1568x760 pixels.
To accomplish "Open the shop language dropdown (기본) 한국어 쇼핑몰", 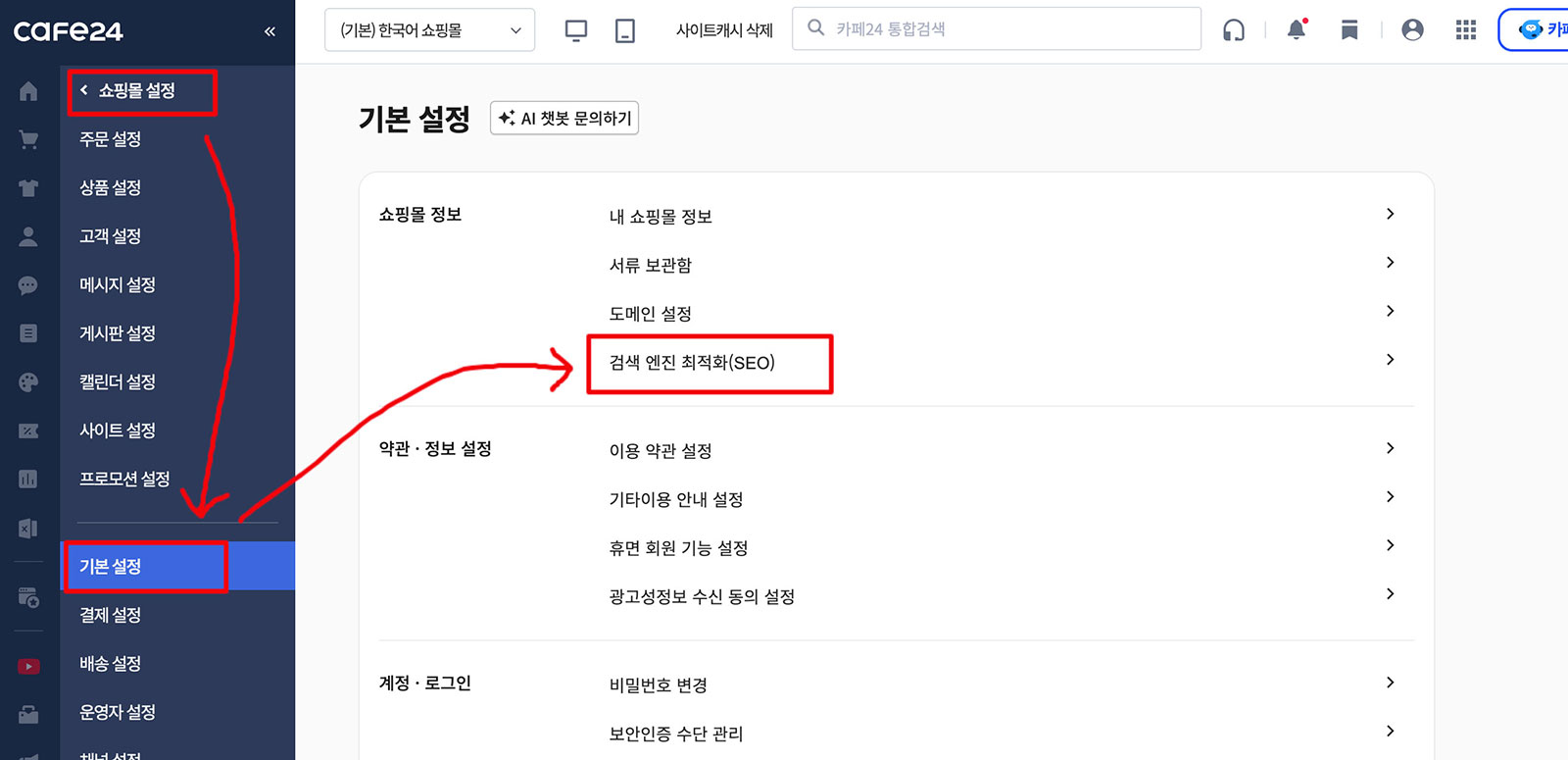I will pos(429,29).
